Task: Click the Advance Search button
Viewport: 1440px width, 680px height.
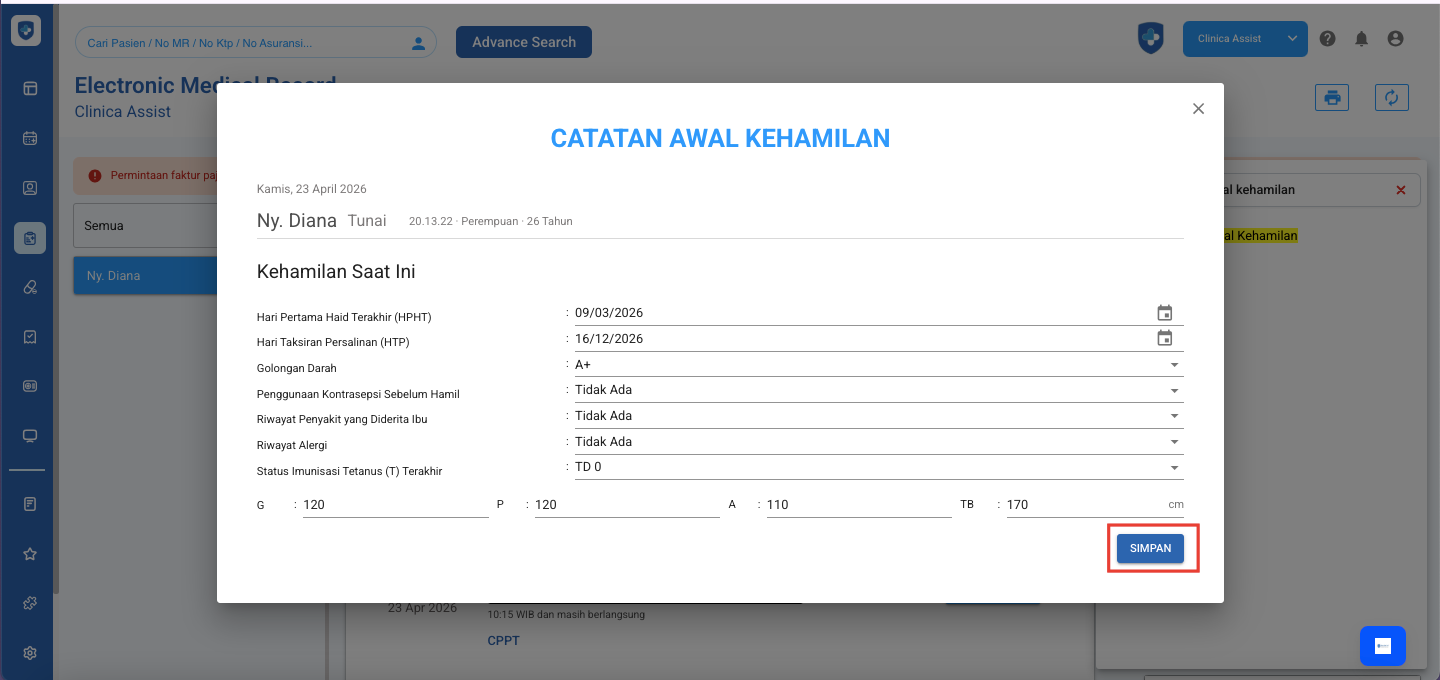Action: click(x=524, y=42)
